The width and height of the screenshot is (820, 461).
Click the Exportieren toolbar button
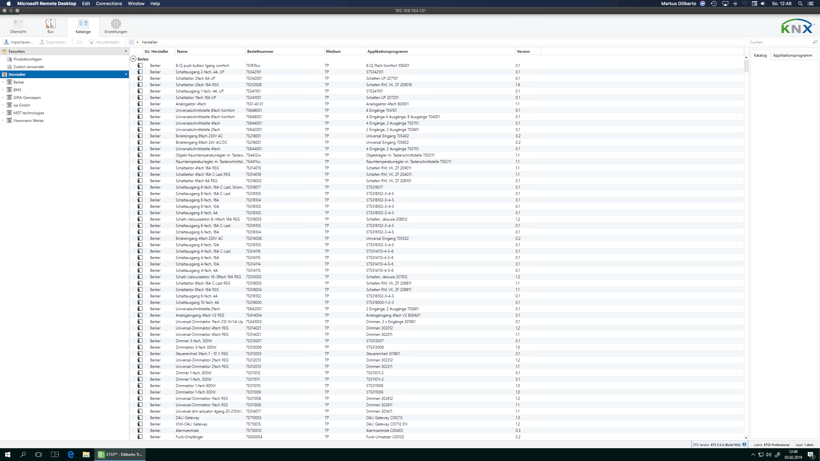(x=53, y=42)
